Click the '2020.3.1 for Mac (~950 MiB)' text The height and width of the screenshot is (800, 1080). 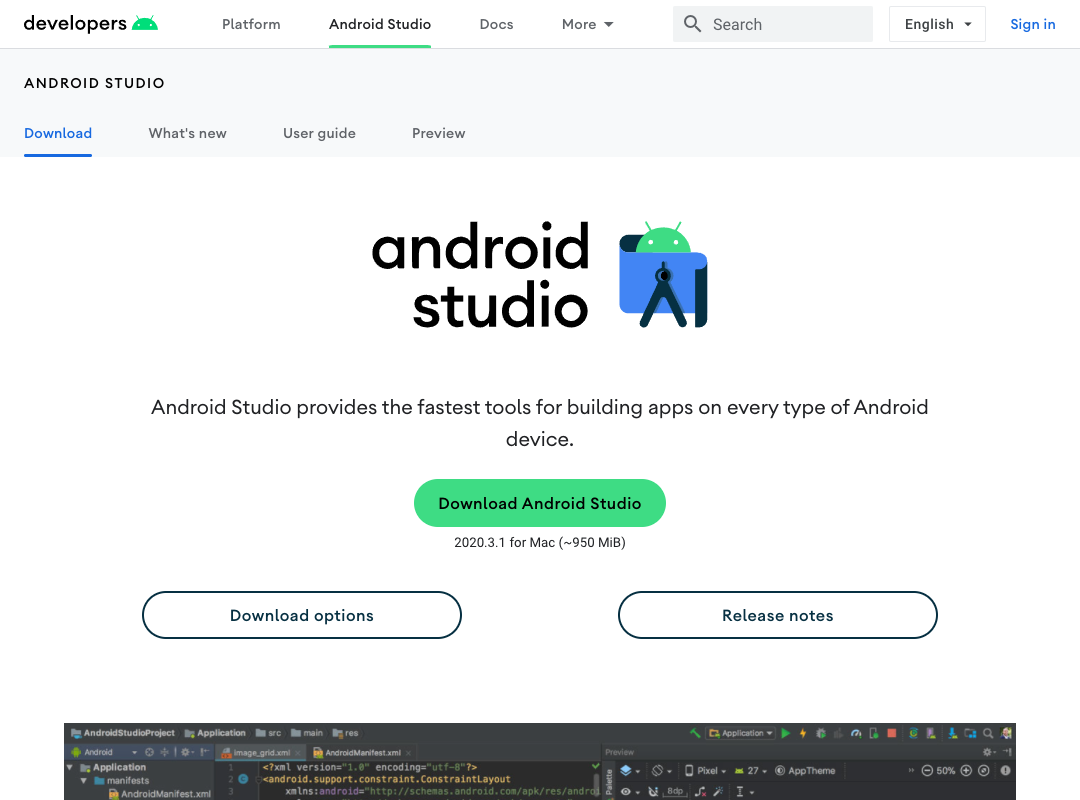540,542
